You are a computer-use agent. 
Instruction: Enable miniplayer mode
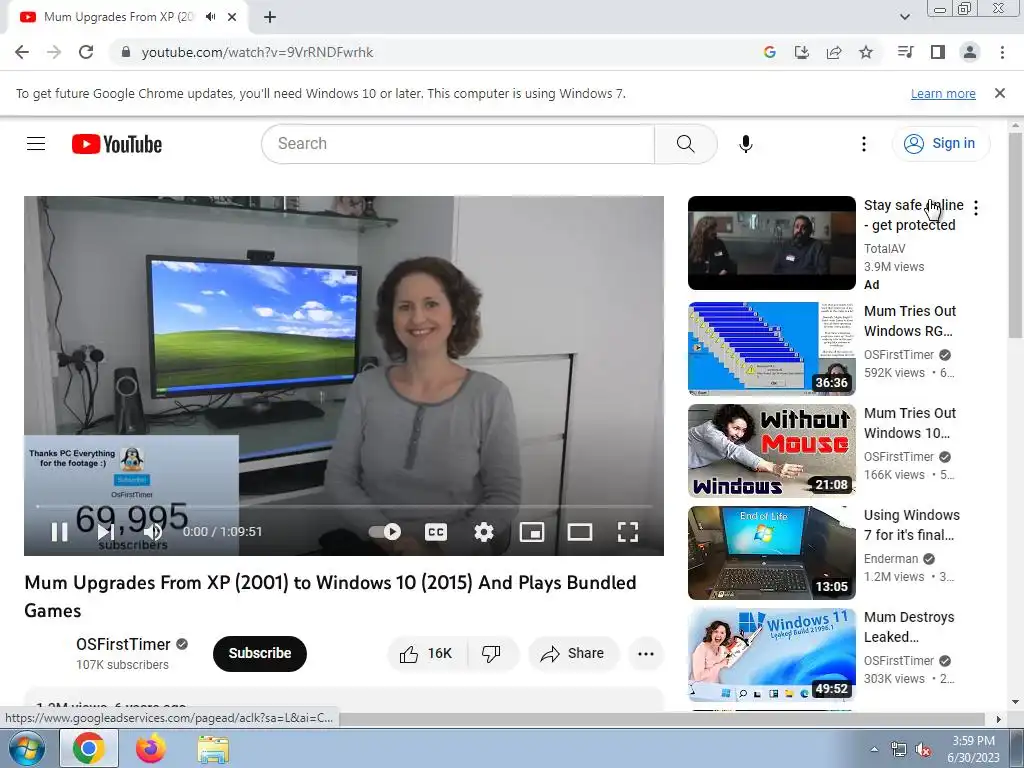(532, 532)
